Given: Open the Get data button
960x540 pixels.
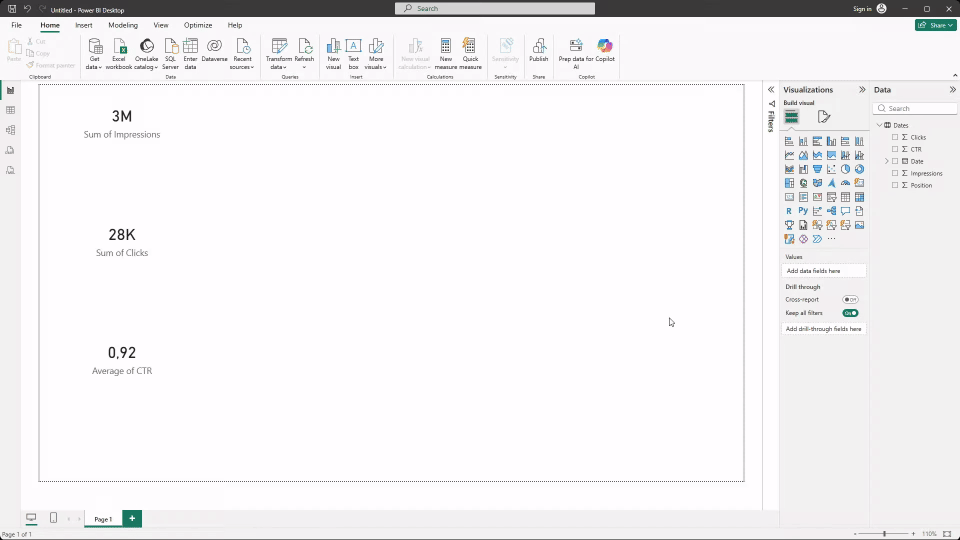Looking at the screenshot, I should (x=94, y=54).
